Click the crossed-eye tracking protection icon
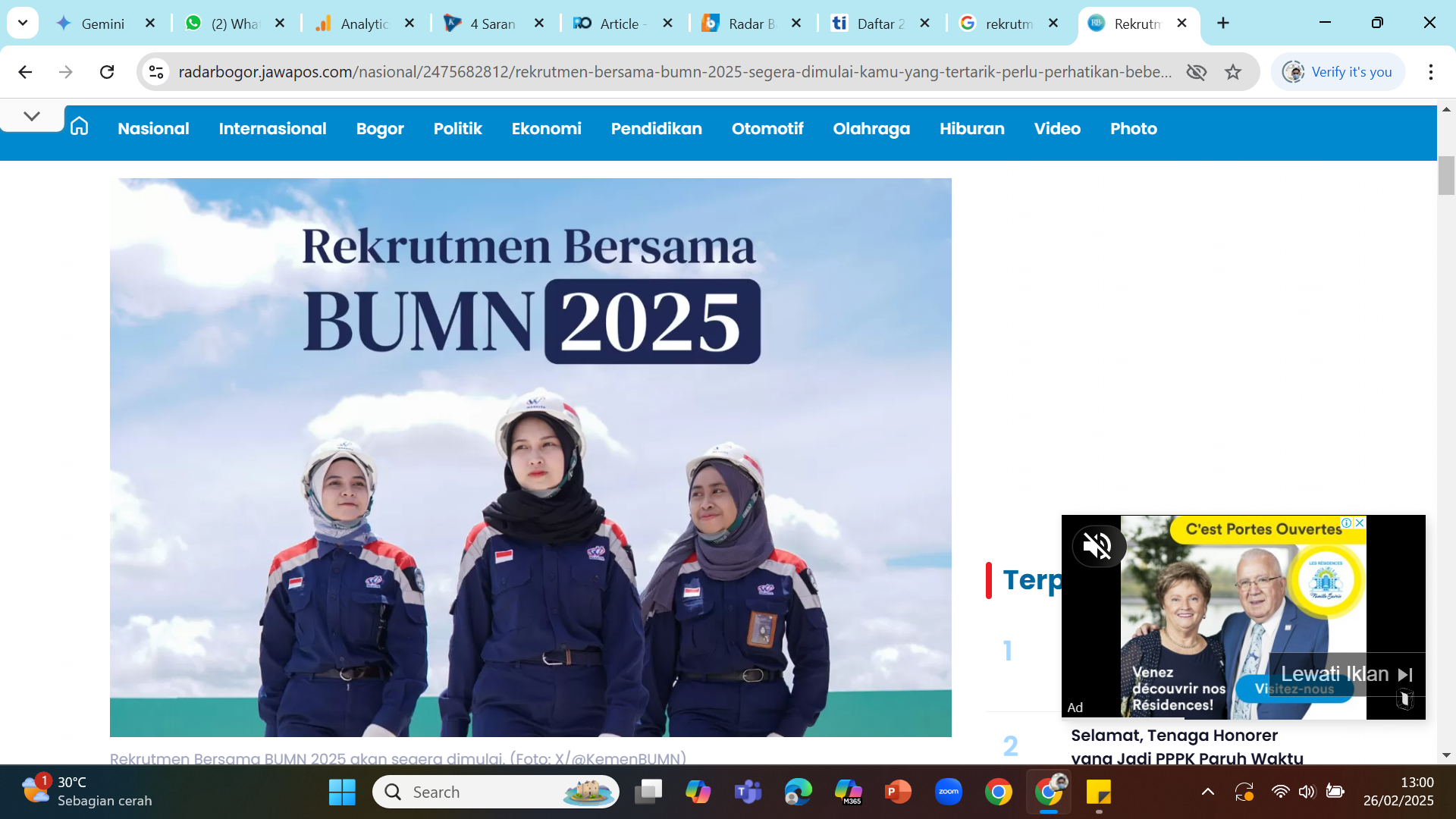 click(1197, 72)
